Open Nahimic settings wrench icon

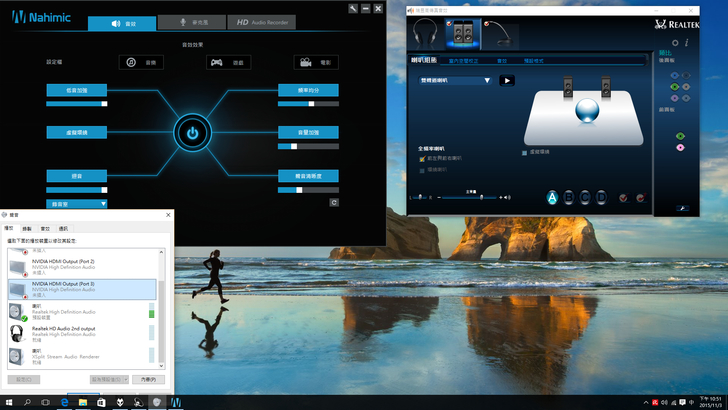click(353, 8)
